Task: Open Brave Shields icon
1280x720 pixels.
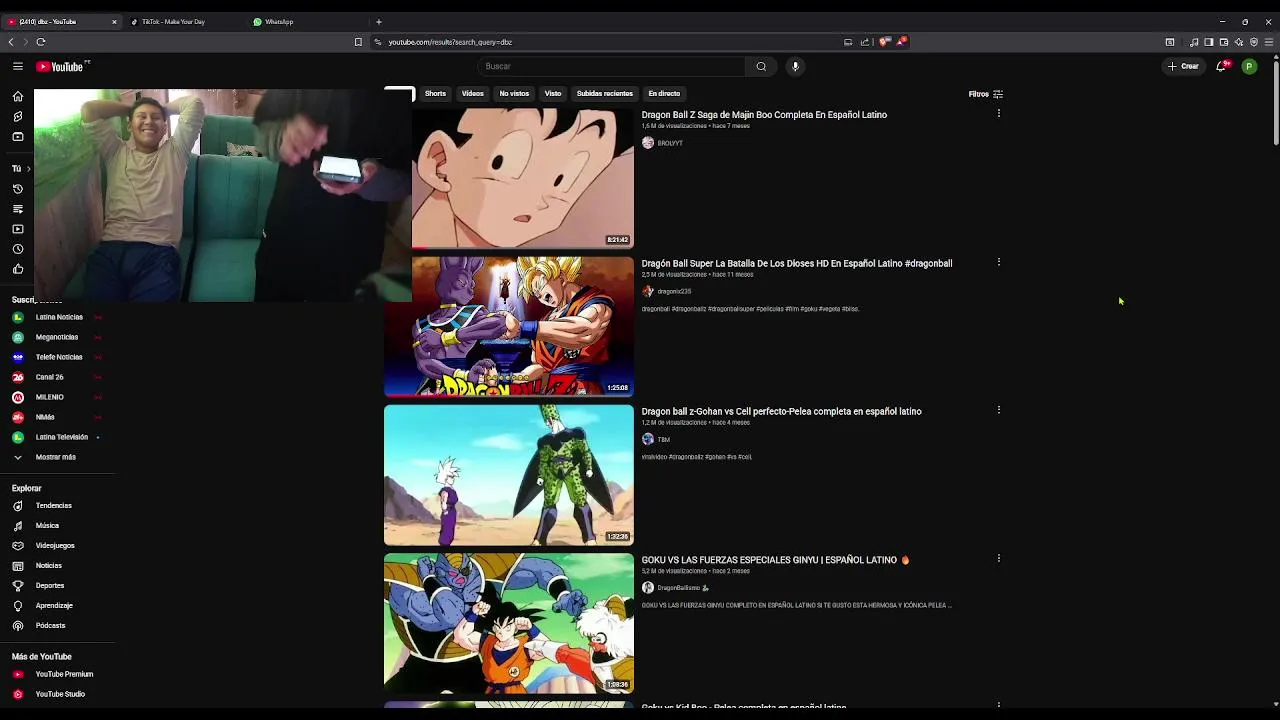Action: 885,42
